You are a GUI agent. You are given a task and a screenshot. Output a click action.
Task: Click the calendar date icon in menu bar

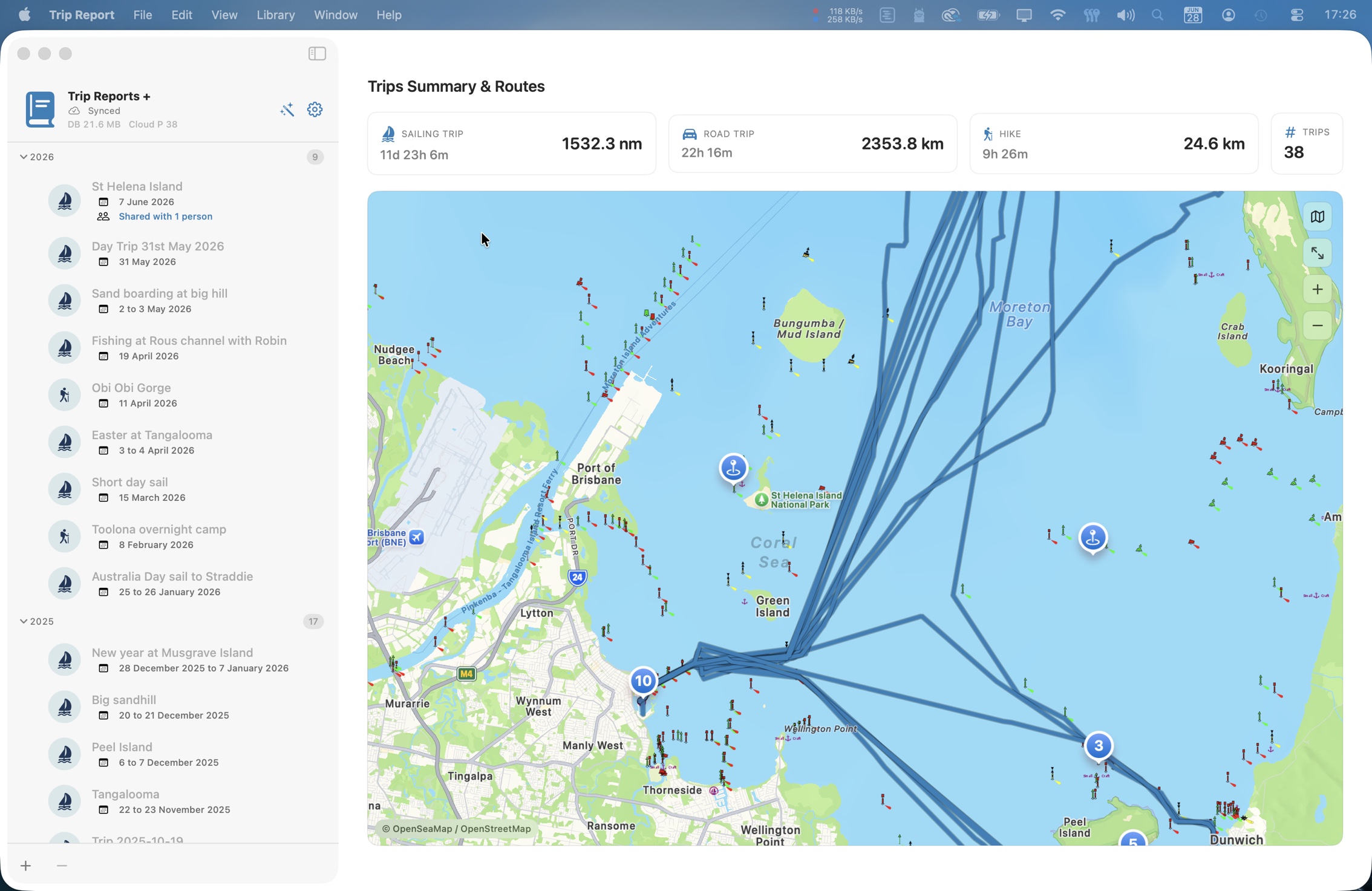click(1193, 15)
